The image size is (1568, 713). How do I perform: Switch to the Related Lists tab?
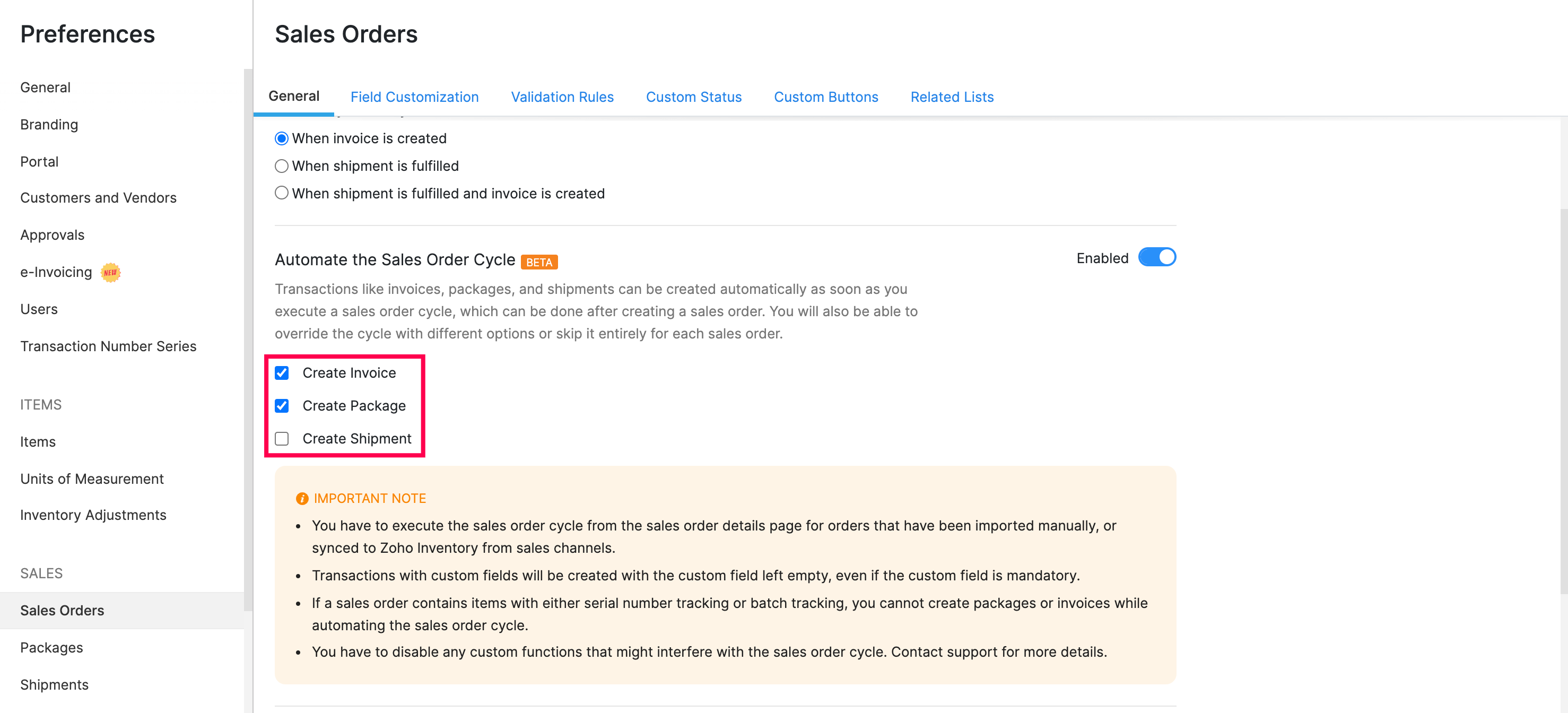[952, 97]
